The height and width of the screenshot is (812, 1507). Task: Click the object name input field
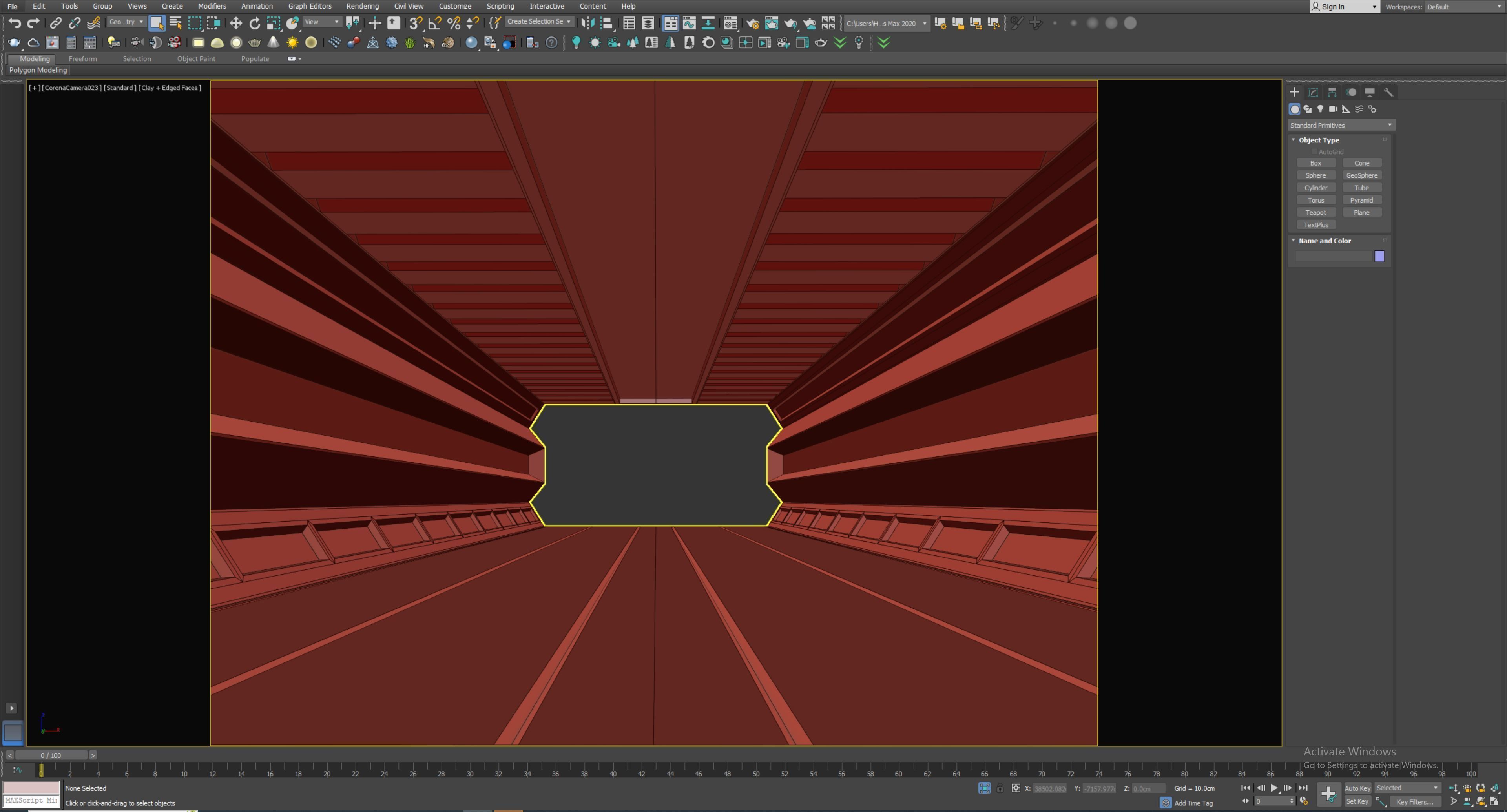(1333, 256)
